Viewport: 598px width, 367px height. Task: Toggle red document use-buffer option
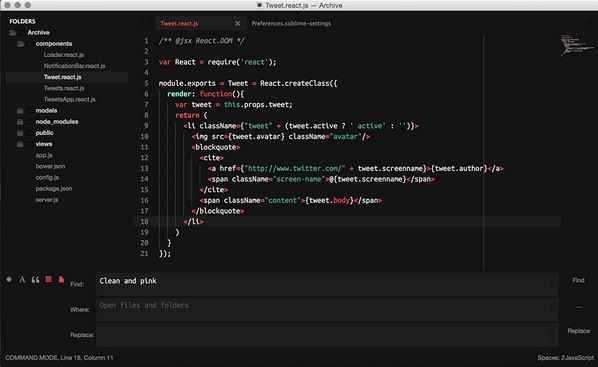pyautogui.click(x=61, y=279)
